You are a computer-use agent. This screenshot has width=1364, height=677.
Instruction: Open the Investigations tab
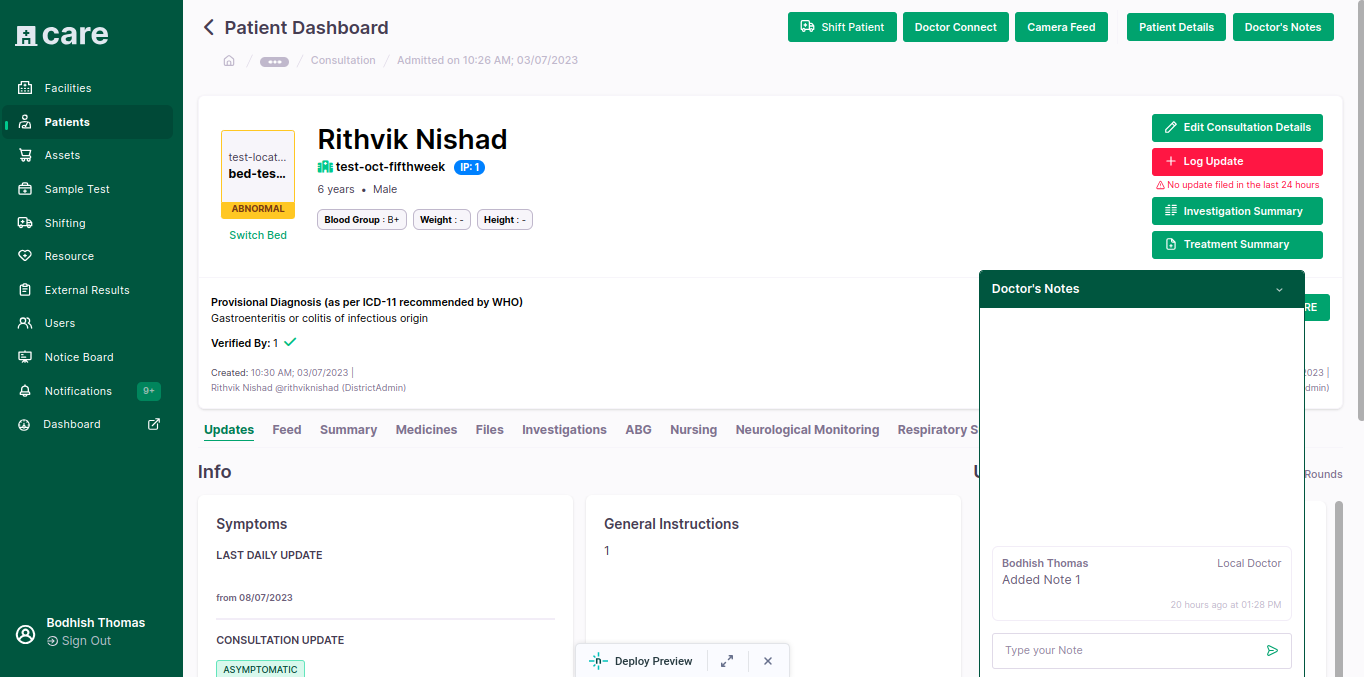pos(564,430)
